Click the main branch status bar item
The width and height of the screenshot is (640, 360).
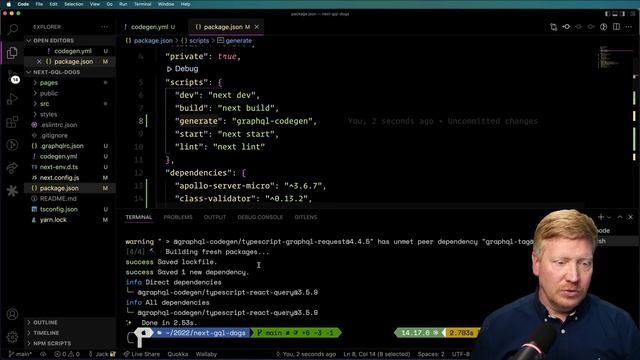coord(20,354)
